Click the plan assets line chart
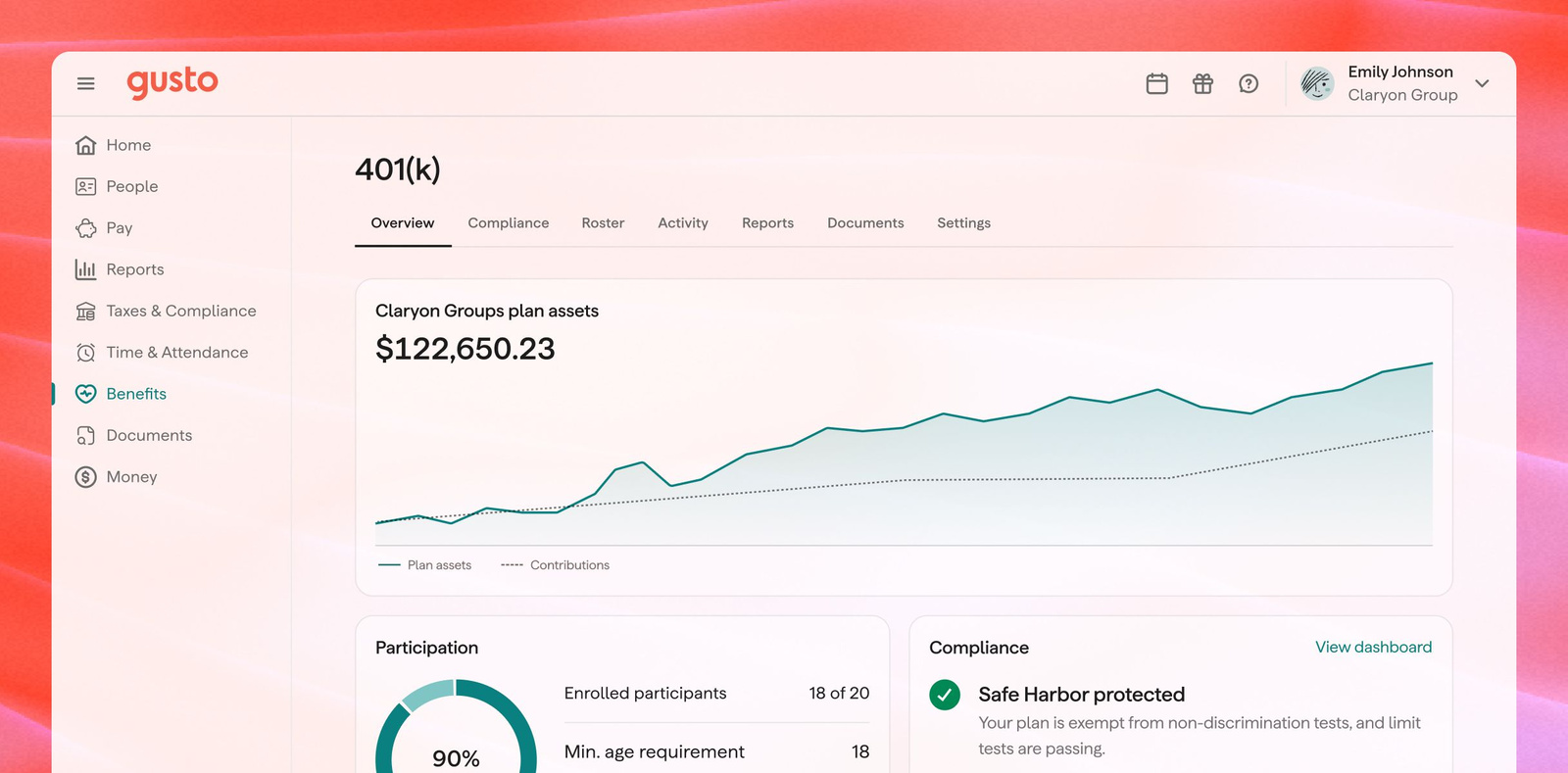Image resolution: width=1568 pixels, height=773 pixels. [x=904, y=453]
